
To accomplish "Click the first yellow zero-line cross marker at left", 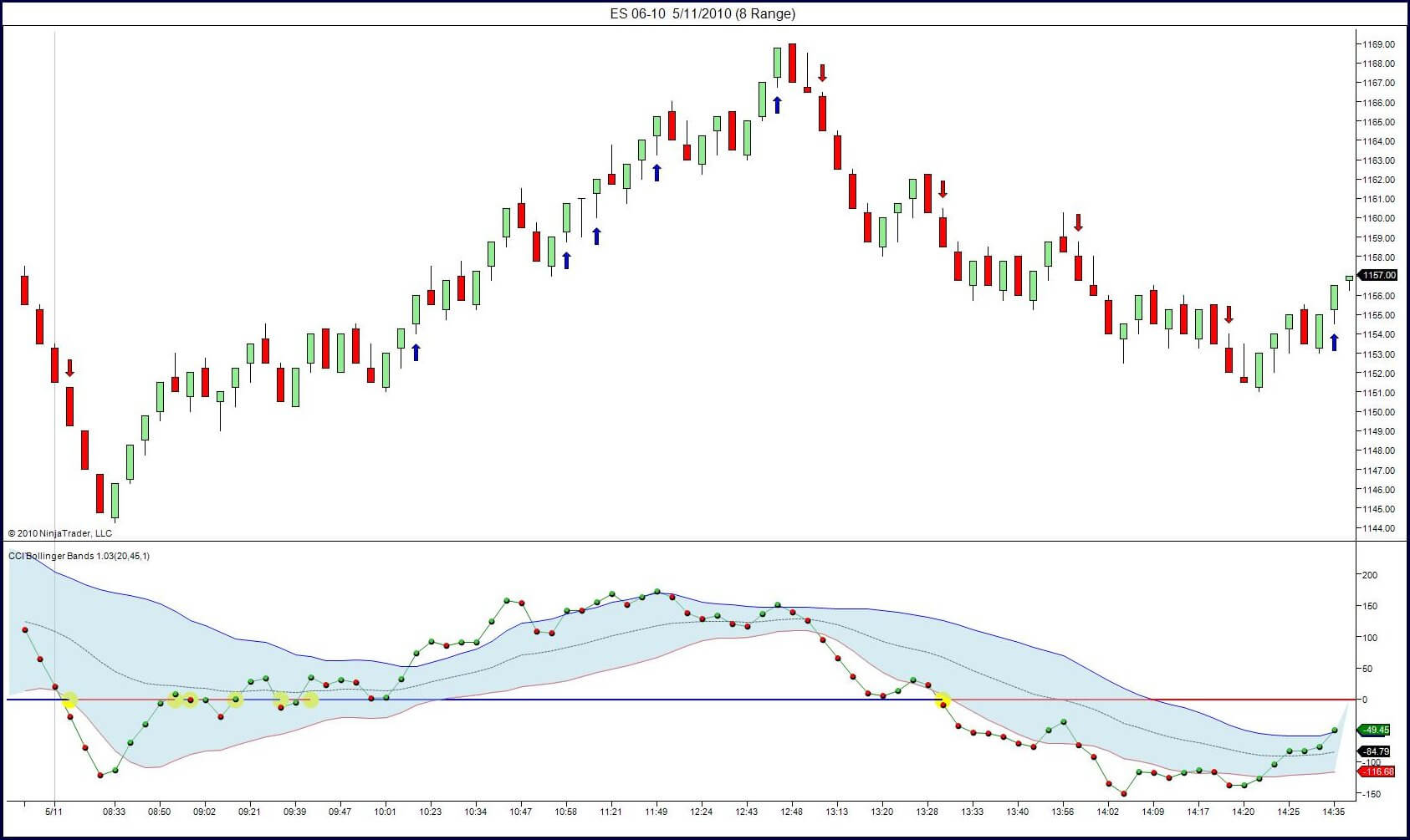I will [x=69, y=700].
